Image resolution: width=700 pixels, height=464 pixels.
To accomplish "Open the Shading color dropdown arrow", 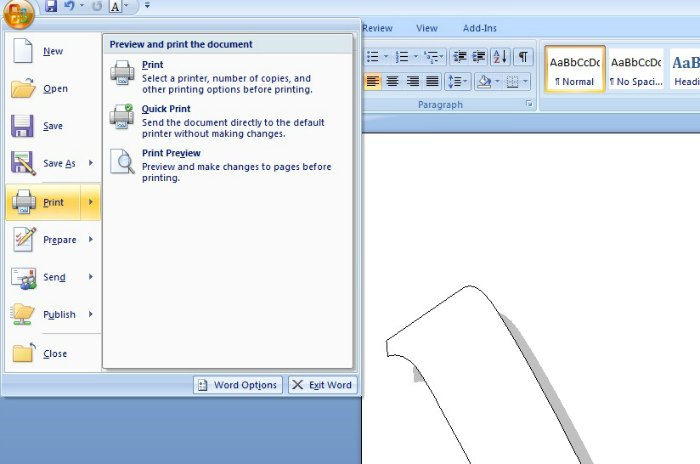I will coord(497,81).
